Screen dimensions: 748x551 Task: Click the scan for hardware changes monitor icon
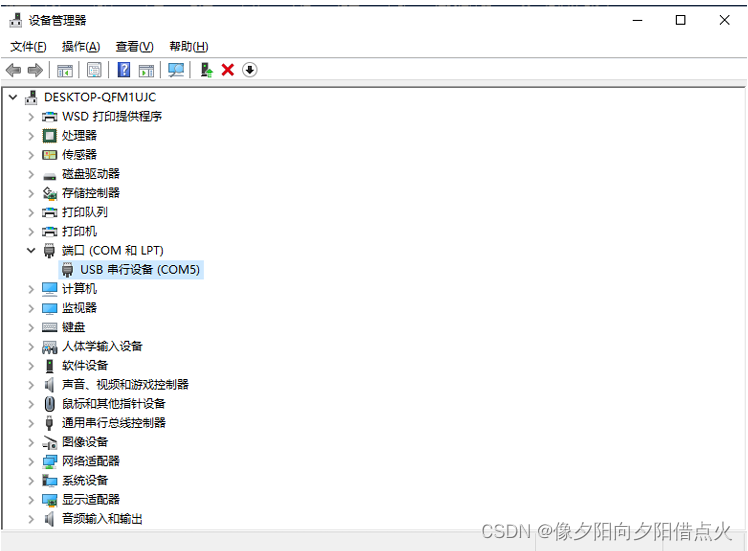tap(176, 70)
